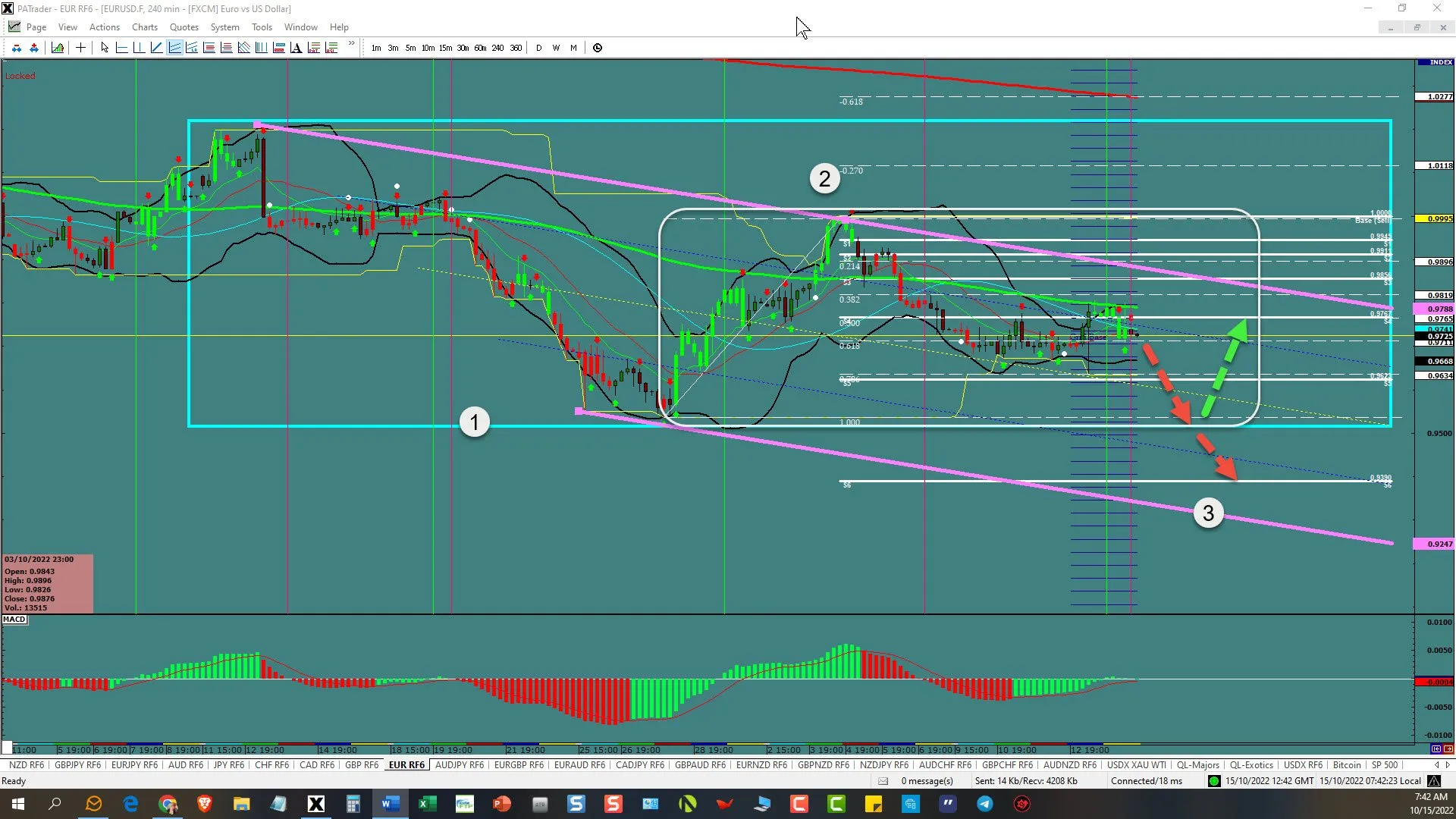The height and width of the screenshot is (819, 1456).
Task: Switch to Bitcoin tab
Action: (x=1347, y=764)
